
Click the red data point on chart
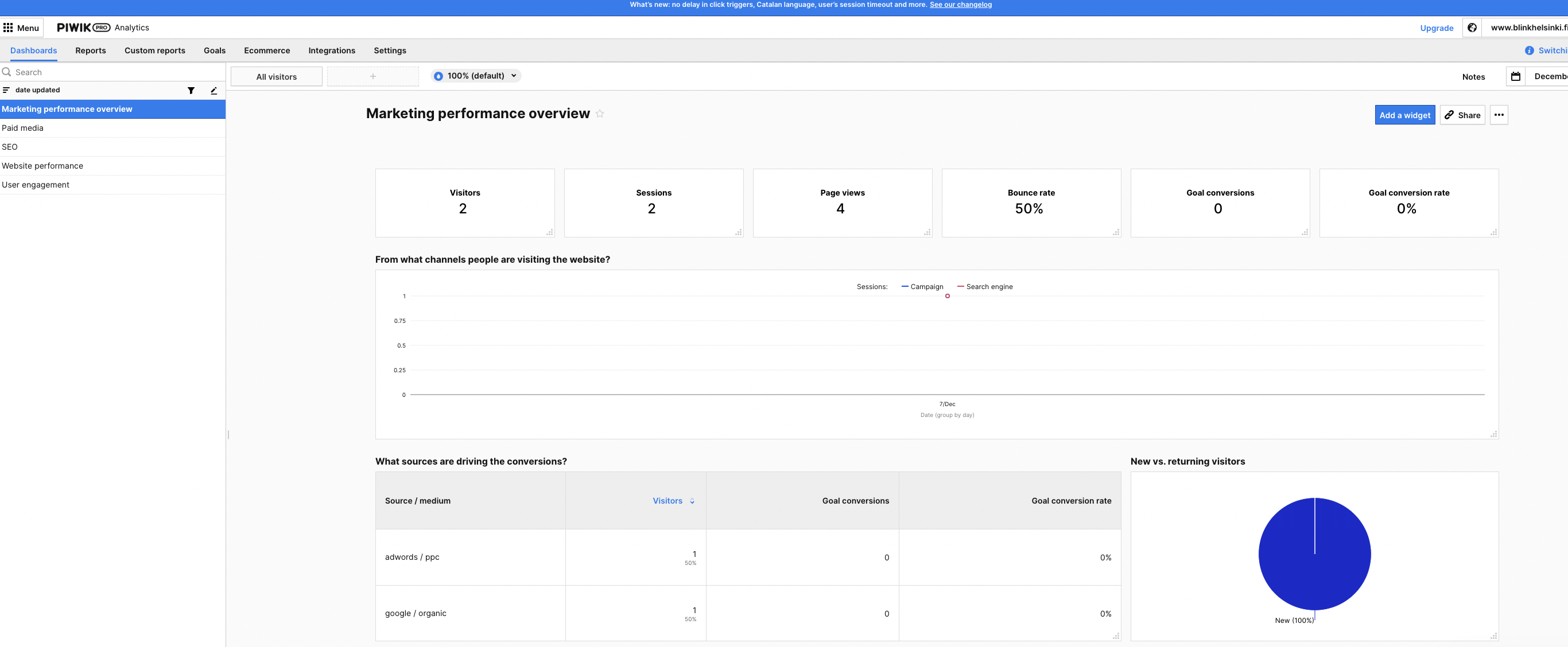(947, 296)
